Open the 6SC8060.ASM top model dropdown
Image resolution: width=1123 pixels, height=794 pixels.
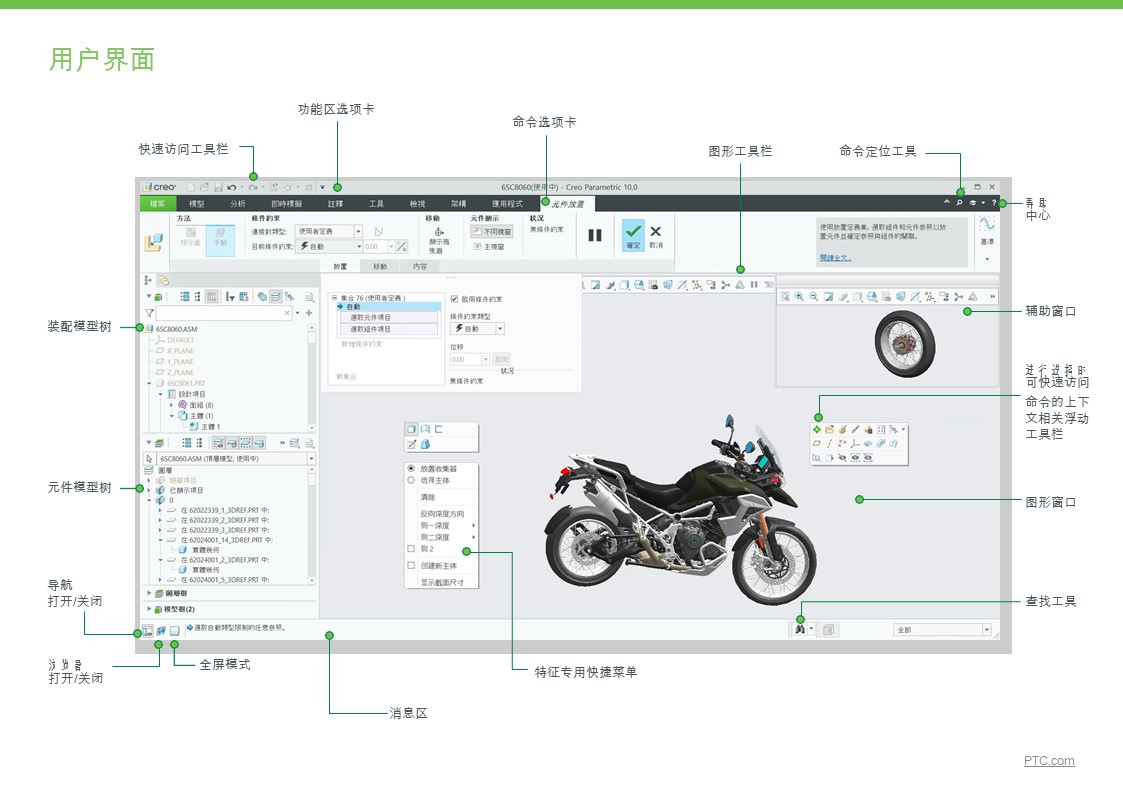pos(311,458)
